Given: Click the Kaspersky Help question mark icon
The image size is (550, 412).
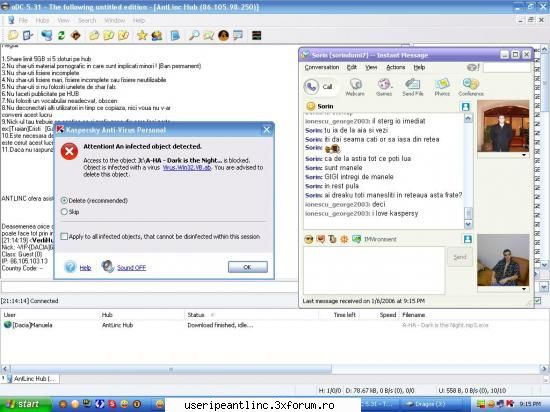Looking at the screenshot, I should (x=70, y=267).
